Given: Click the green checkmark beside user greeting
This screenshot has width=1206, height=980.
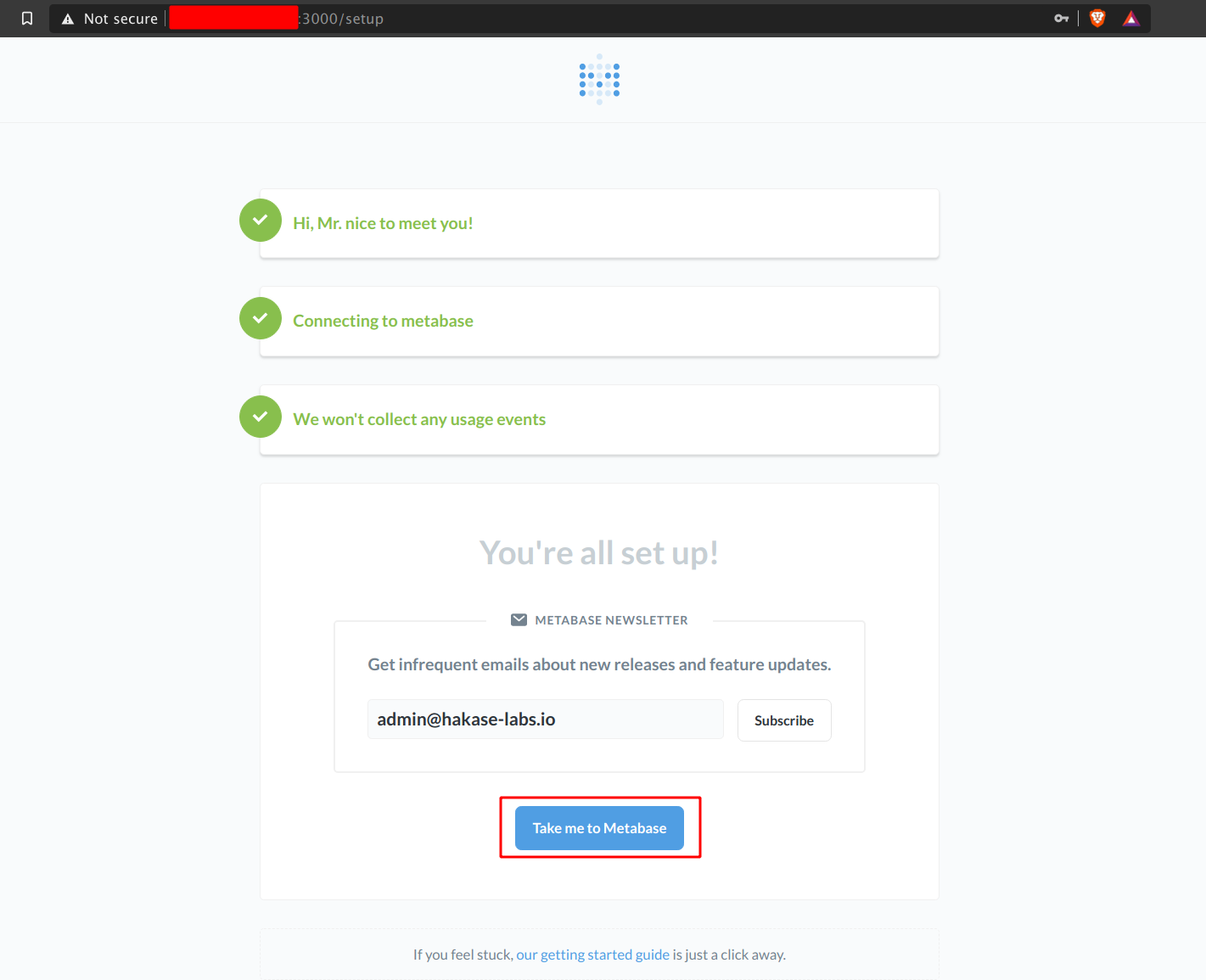Looking at the screenshot, I should point(261,221).
